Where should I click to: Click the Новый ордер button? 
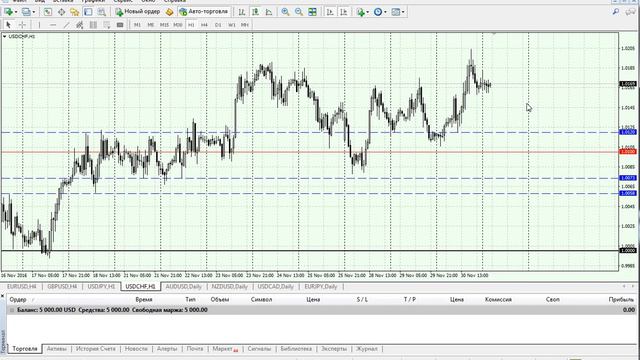click(x=138, y=12)
